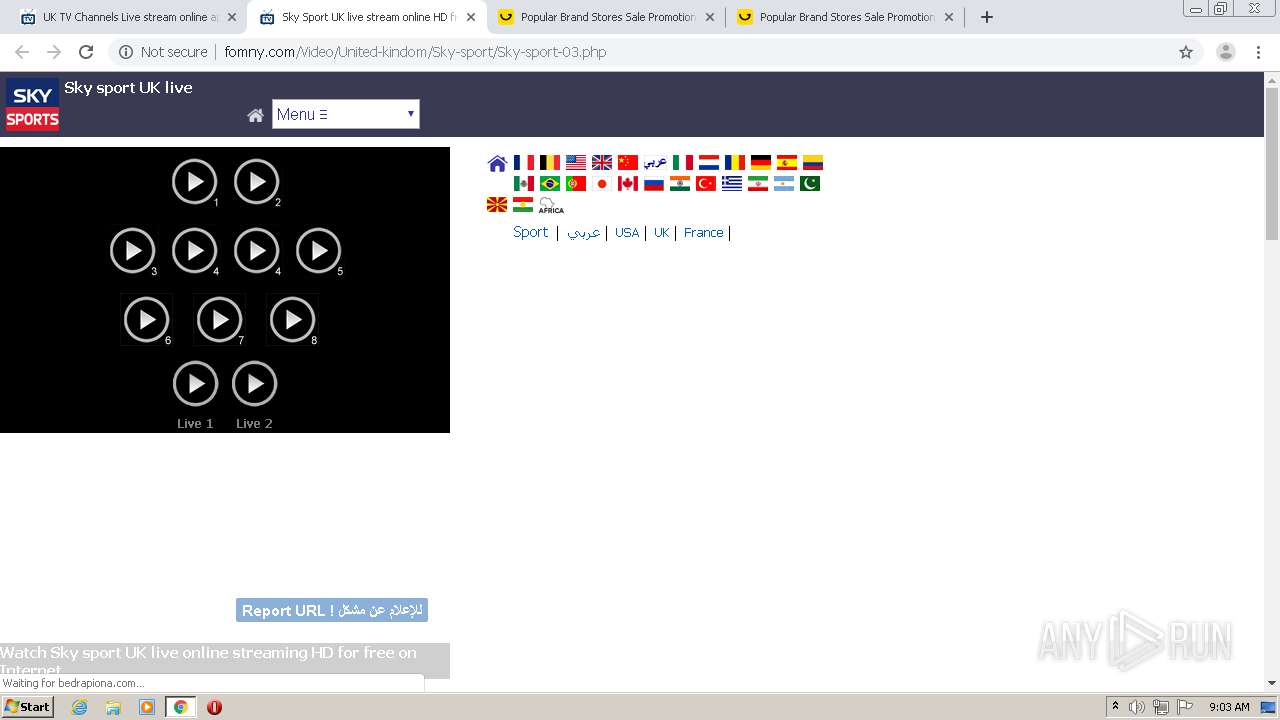Launch Internet Explorer from the taskbar
Screen dimensions: 1280x720
80,707
